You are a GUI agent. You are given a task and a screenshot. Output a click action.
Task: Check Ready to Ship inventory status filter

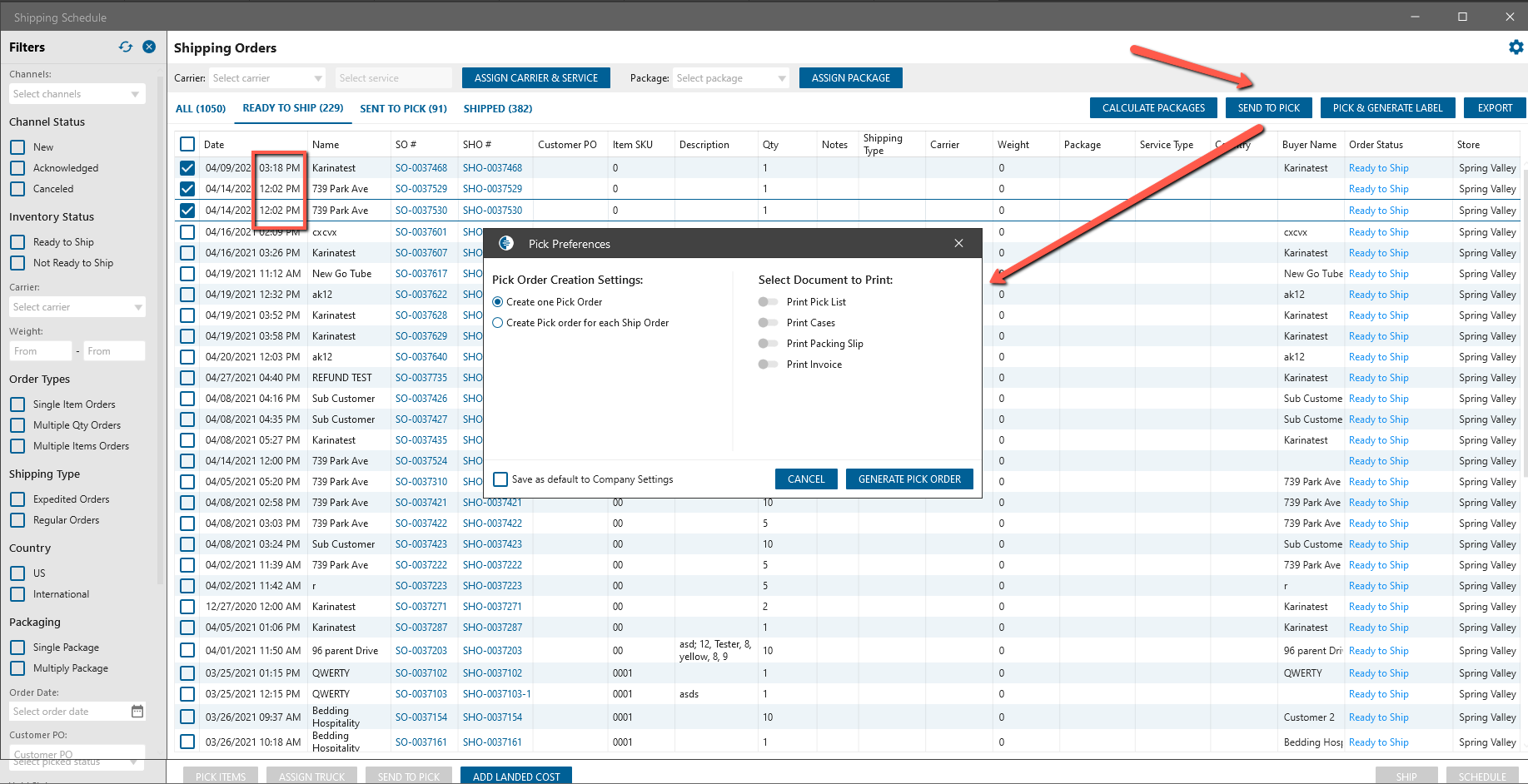[17, 242]
